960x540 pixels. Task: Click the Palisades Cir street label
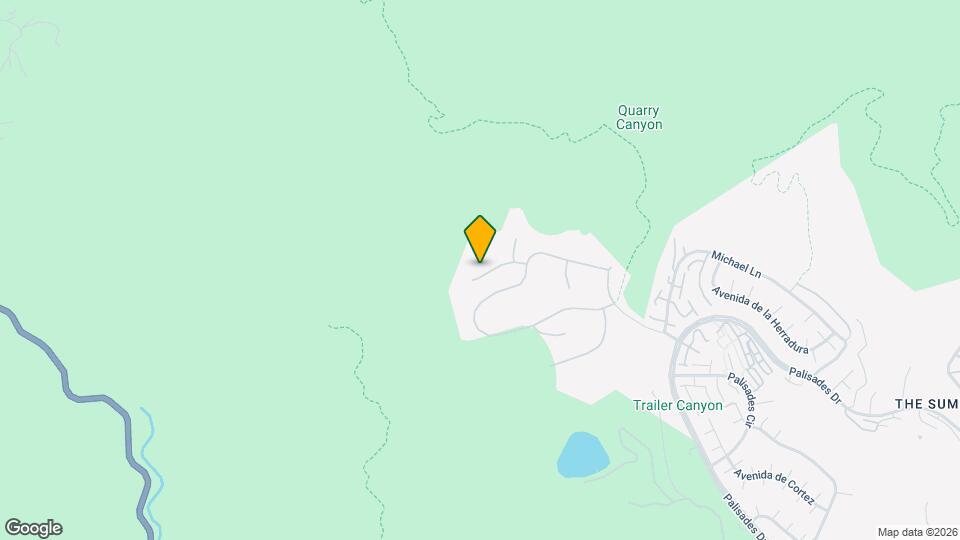click(742, 399)
